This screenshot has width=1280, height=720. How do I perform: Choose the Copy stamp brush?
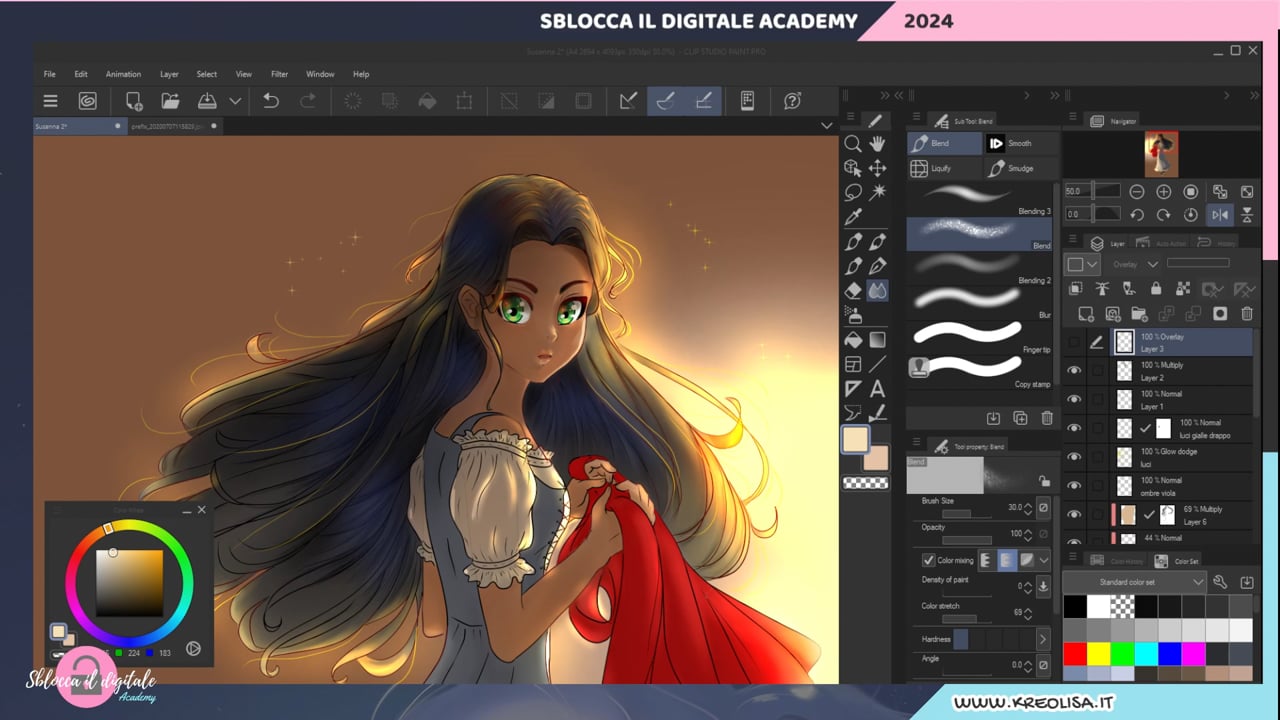click(980, 372)
